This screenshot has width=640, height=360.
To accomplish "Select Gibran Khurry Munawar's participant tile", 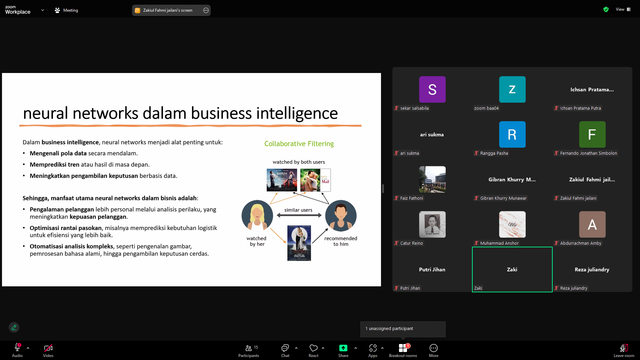I will coord(512,180).
